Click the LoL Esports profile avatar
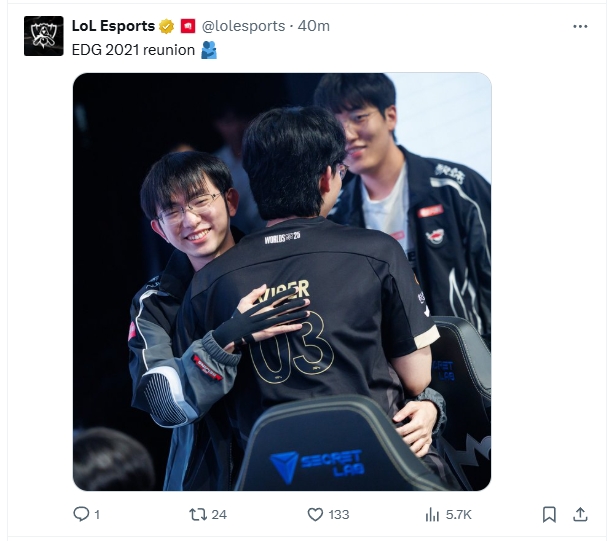 pos(44,36)
